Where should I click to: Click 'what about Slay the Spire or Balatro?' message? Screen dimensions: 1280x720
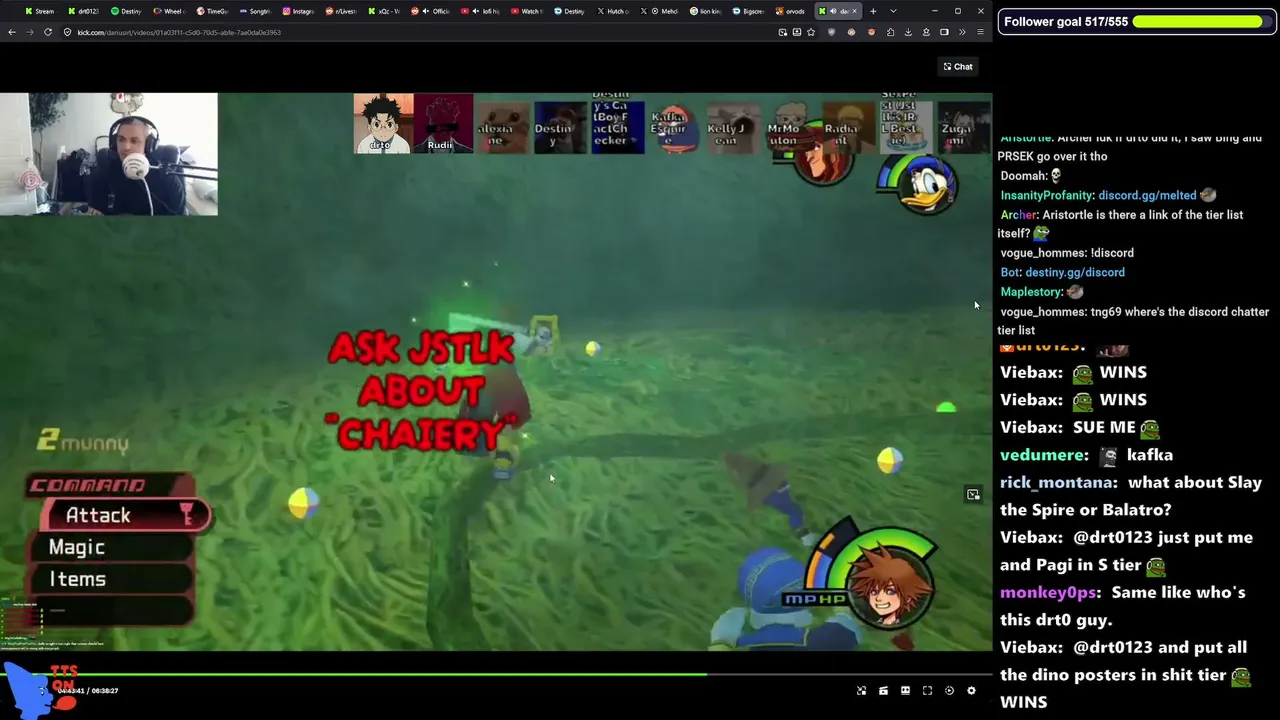click(1129, 496)
